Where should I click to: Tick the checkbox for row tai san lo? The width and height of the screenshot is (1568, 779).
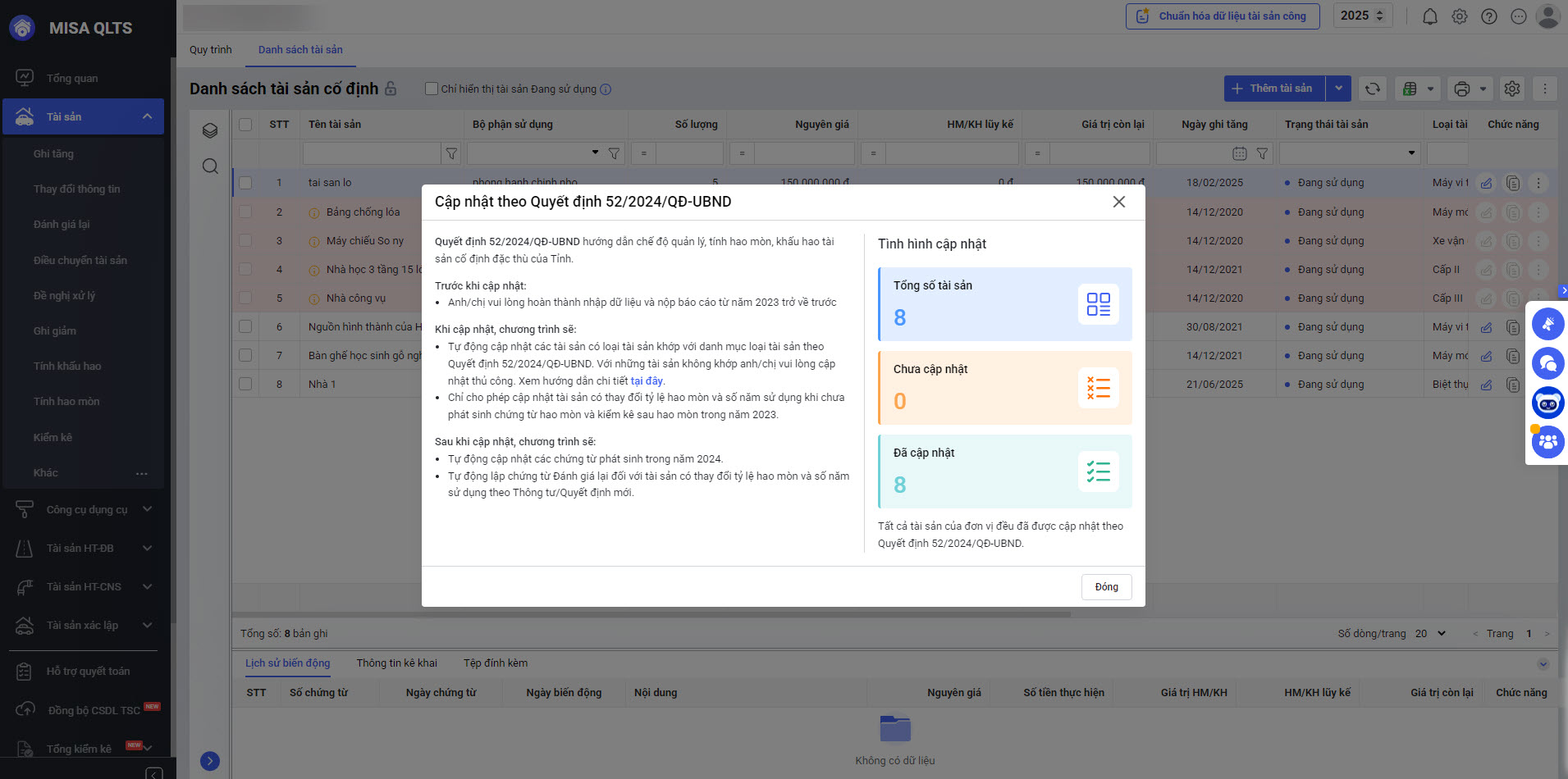pos(245,183)
